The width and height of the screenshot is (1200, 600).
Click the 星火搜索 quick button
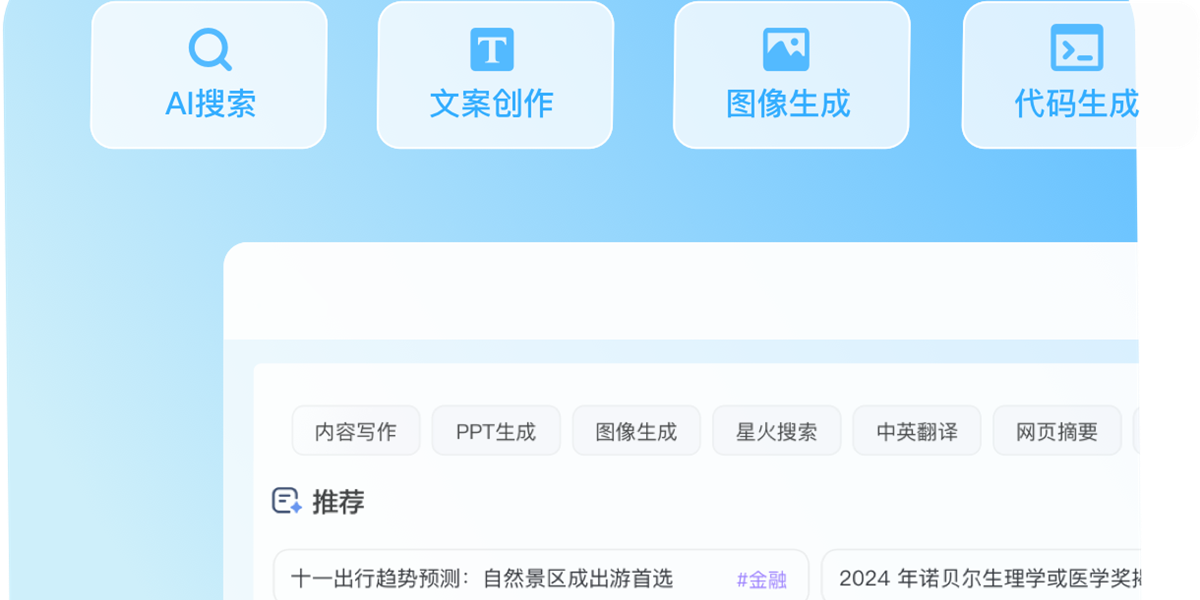776,430
